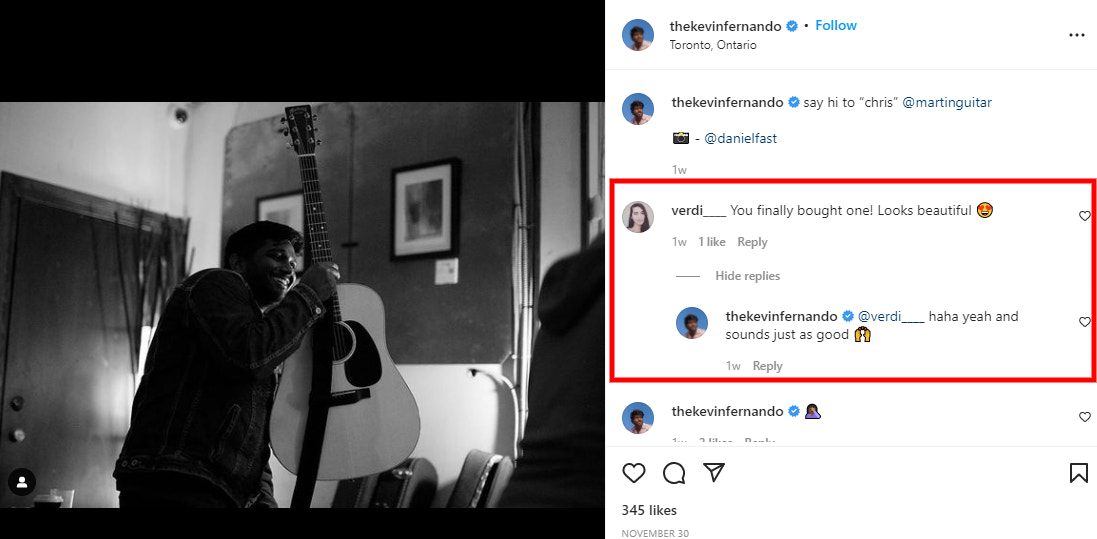Open three-dot more options menu
This screenshot has width=1097, height=539.
tap(1076, 35)
